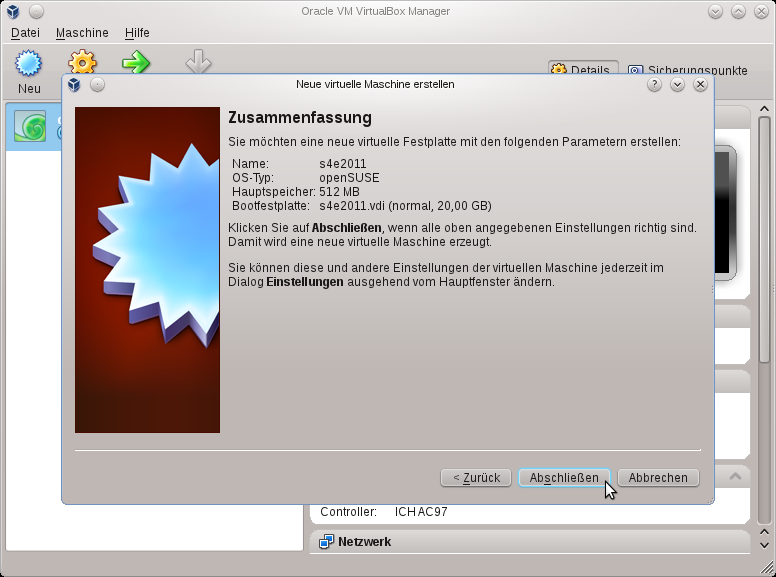Image resolution: width=776 pixels, height=577 pixels.
Task: Click the grey down-arrow Discard toolbar icon
Action: [x=198, y=61]
